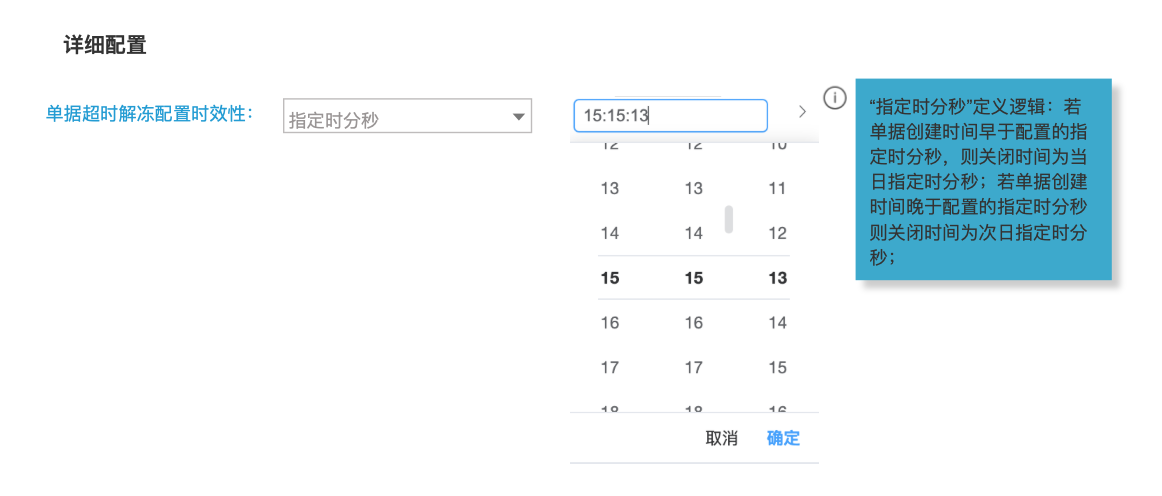Focus the 15:15:13 time input field

[670, 116]
